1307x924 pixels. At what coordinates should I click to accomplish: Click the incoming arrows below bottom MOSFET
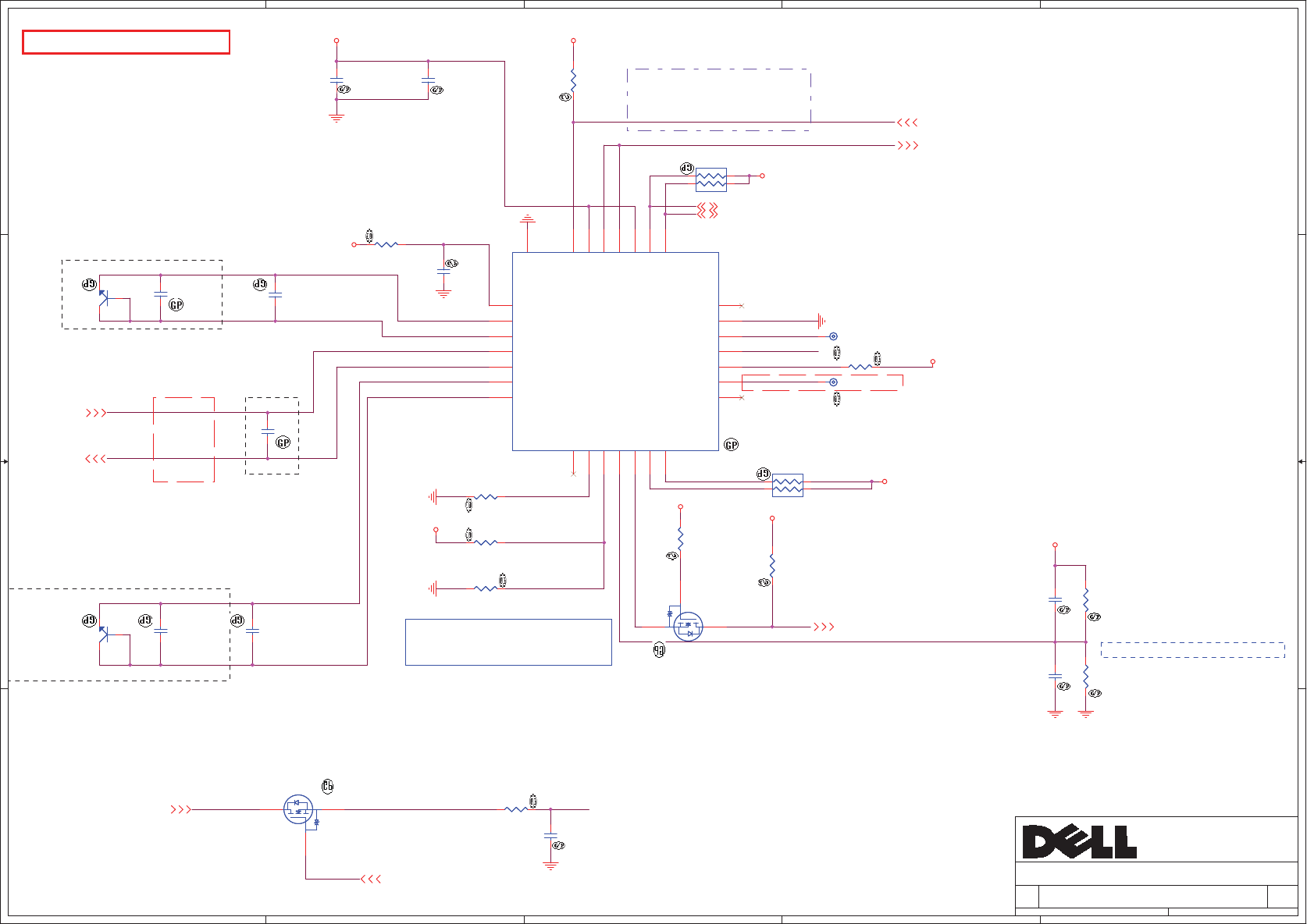(371, 879)
